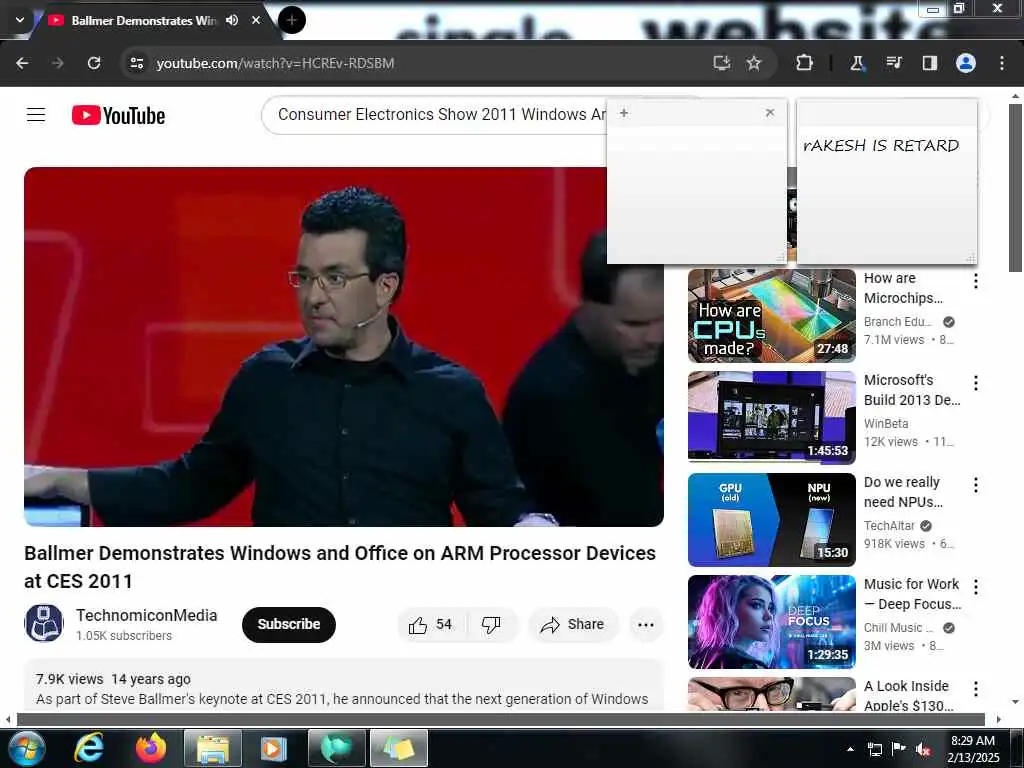Image resolution: width=1024 pixels, height=768 pixels.
Task: Open Deep Focus music thumbnail
Action: pyautogui.click(x=771, y=621)
